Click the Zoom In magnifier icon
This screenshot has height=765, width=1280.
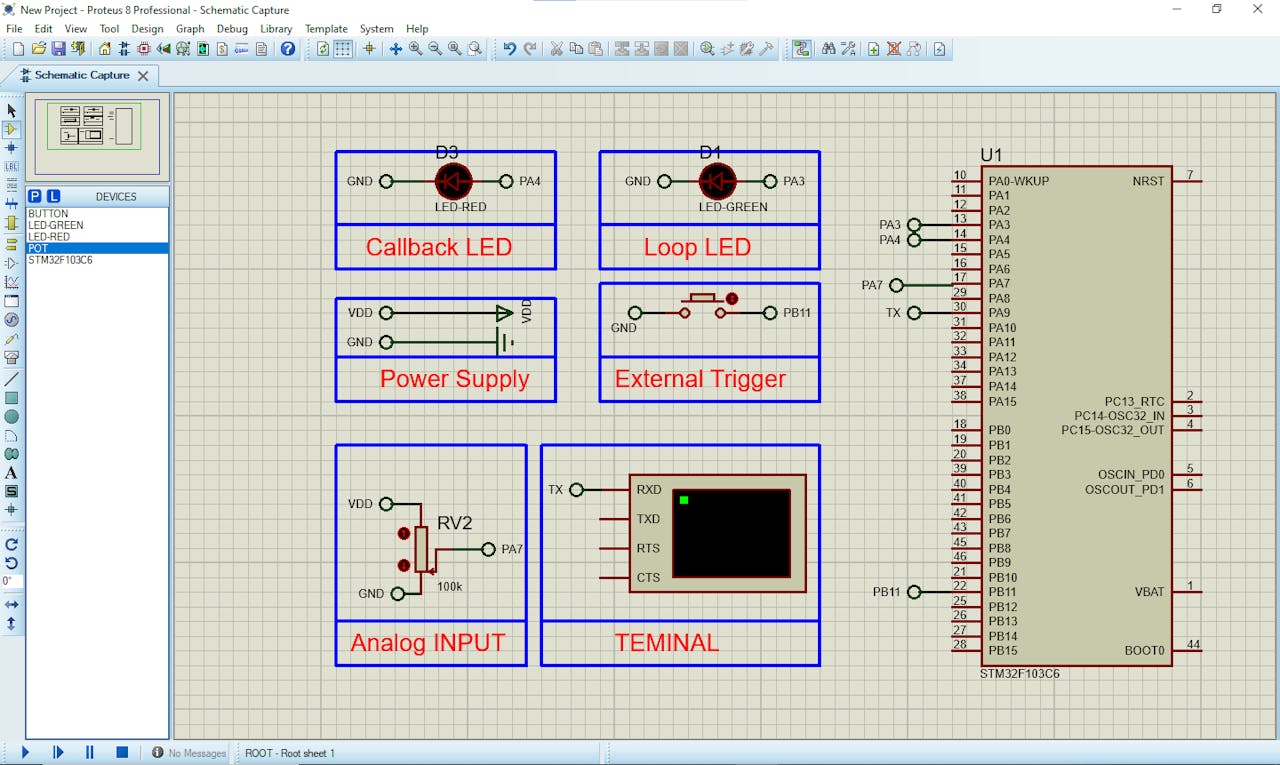click(415, 49)
